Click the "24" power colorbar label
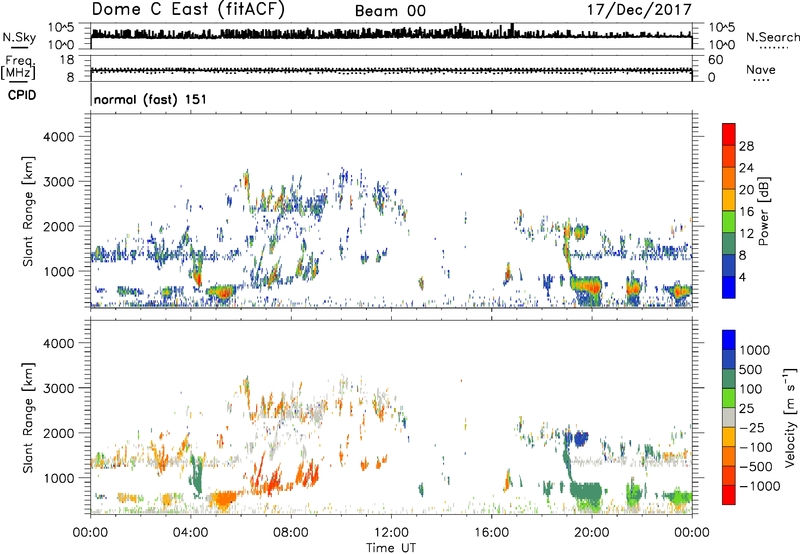800x554 pixels. pos(746,168)
